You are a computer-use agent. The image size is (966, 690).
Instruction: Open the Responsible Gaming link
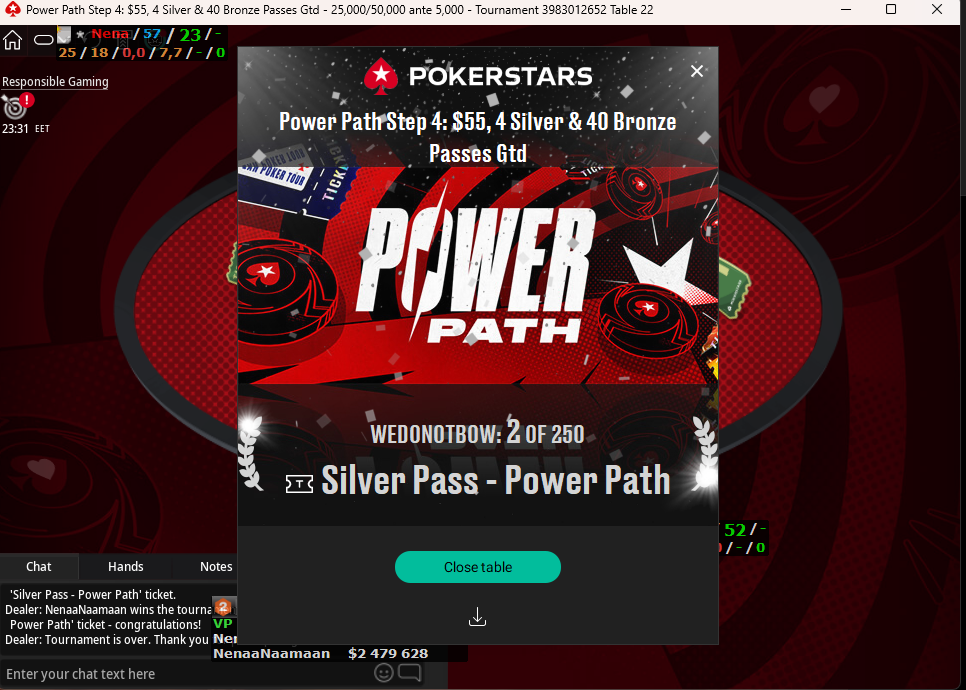point(55,81)
